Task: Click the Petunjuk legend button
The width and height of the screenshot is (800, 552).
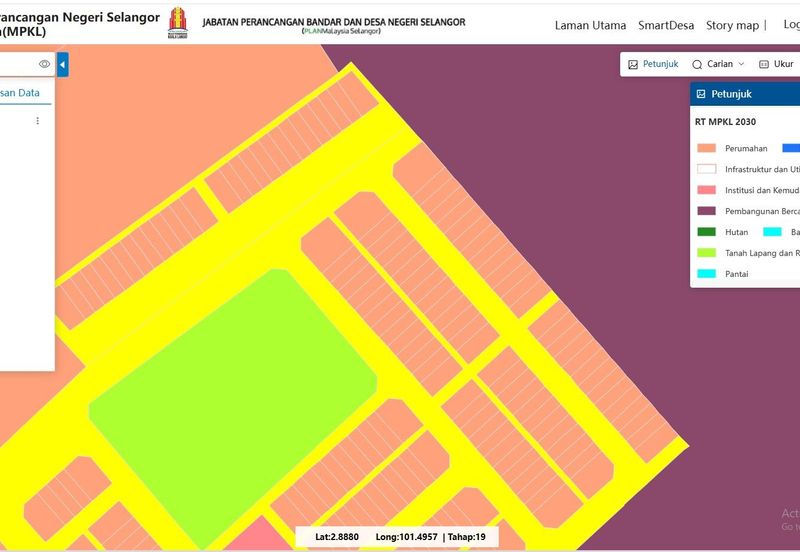Action: [x=653, y=64]
